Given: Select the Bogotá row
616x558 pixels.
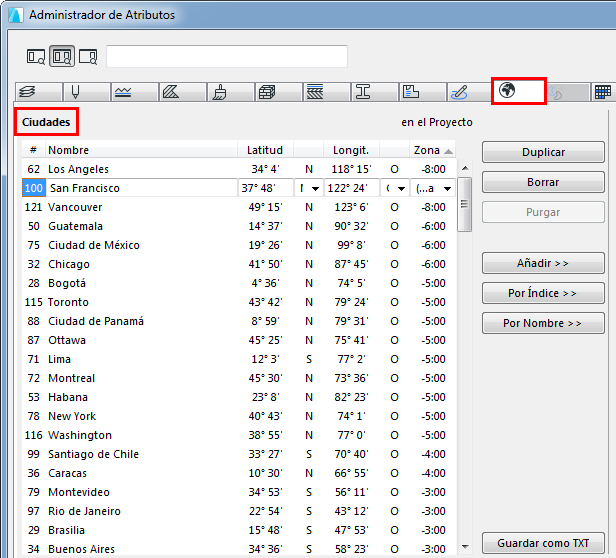Looking at the screenshot, I should [239, 283].
